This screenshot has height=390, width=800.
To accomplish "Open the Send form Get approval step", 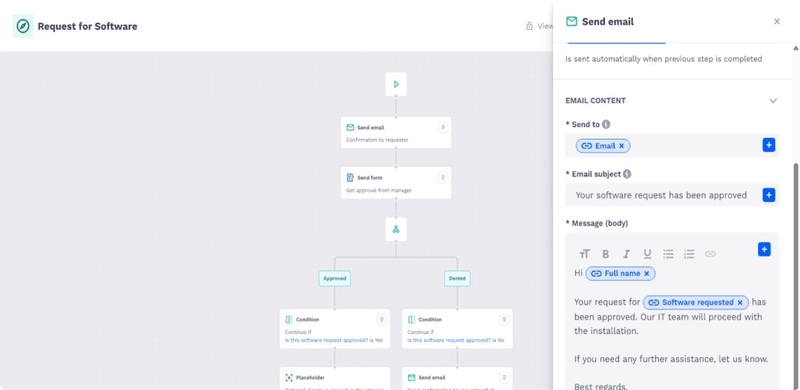I will point(396,183).
